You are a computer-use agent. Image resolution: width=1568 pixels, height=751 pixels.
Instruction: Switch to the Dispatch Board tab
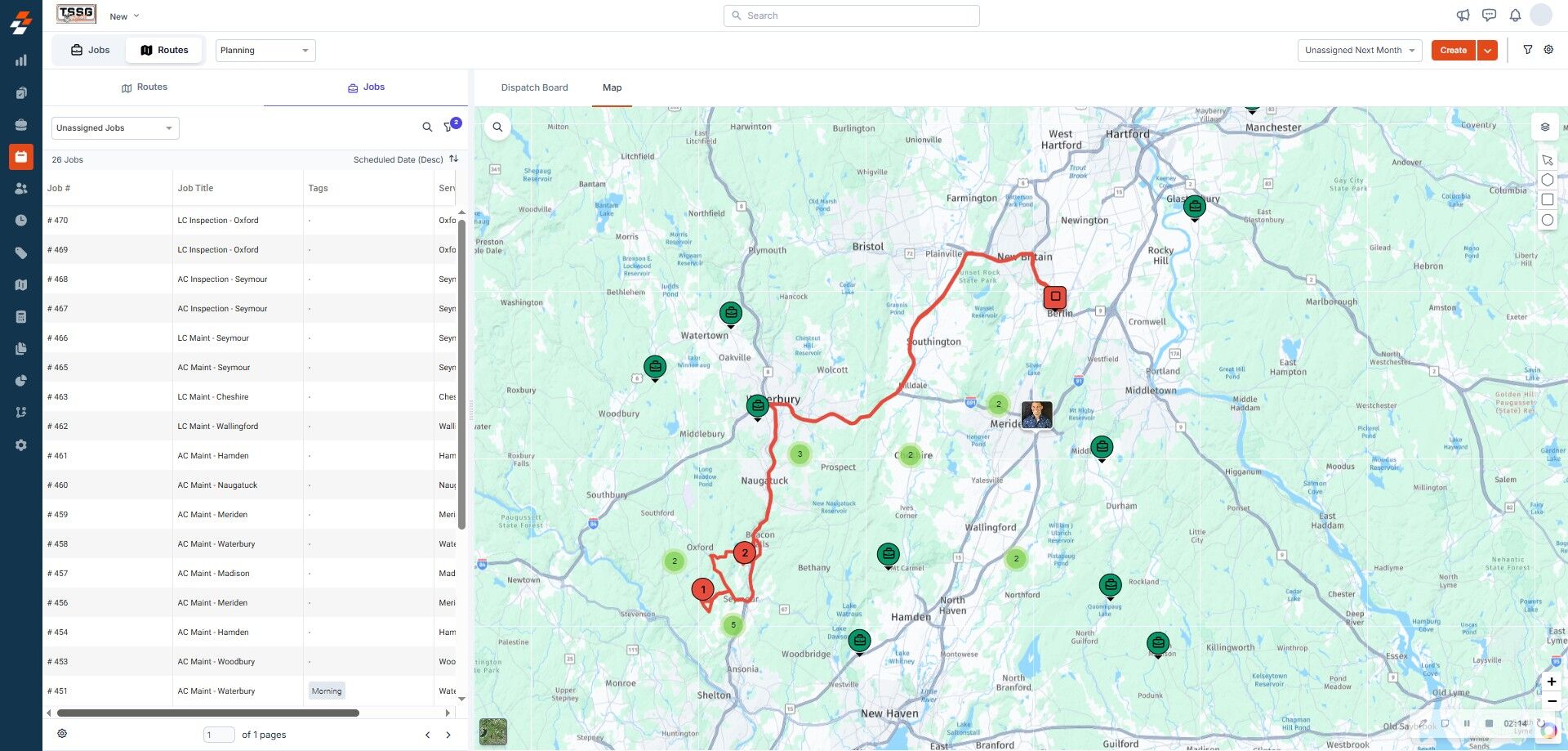point(534,87)
